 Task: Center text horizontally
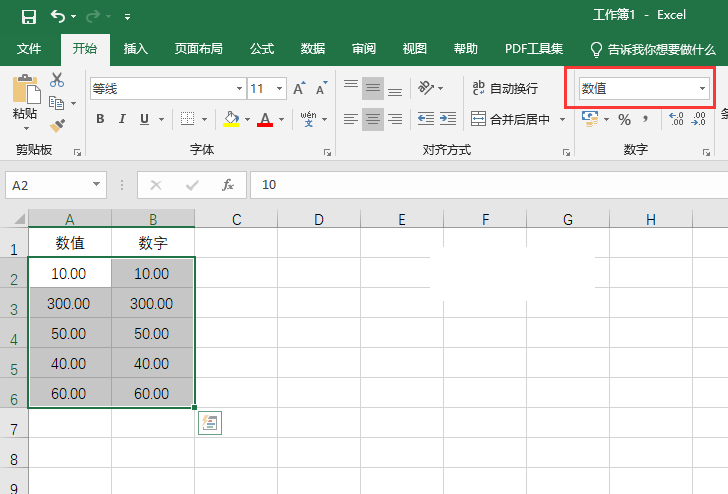(x=373, y=119)
